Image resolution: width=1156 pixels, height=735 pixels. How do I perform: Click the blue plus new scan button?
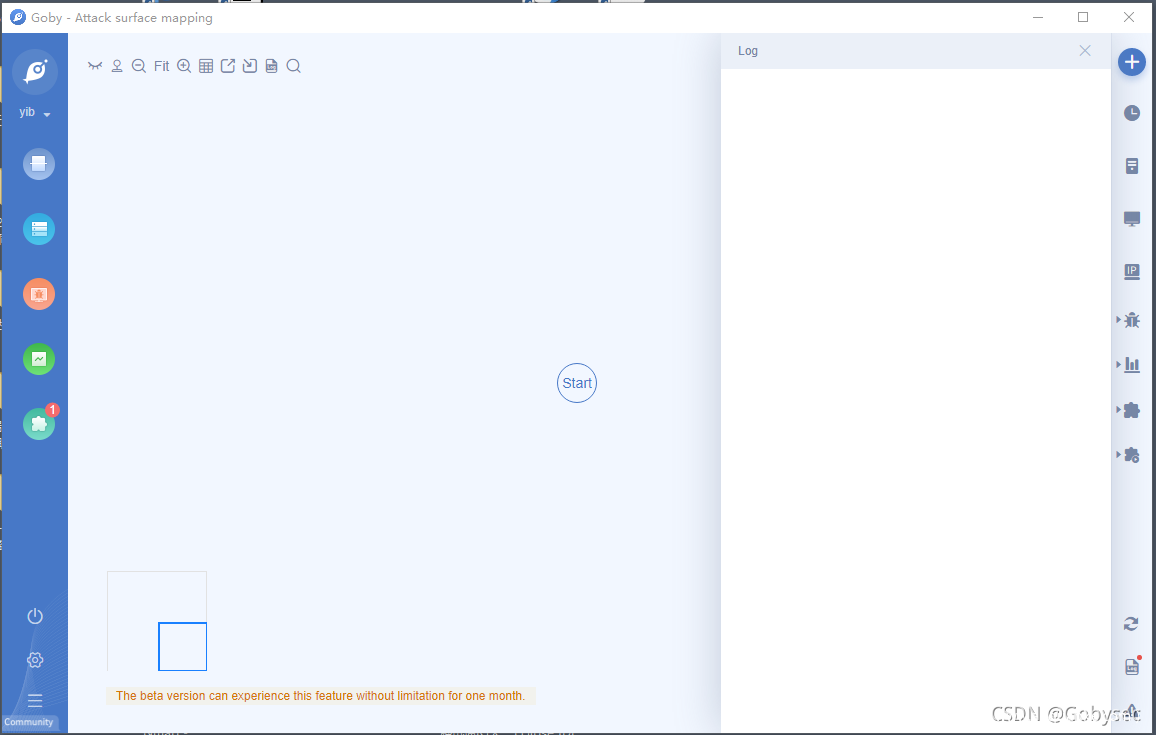pyautogui.click(x=1131, y=62)
